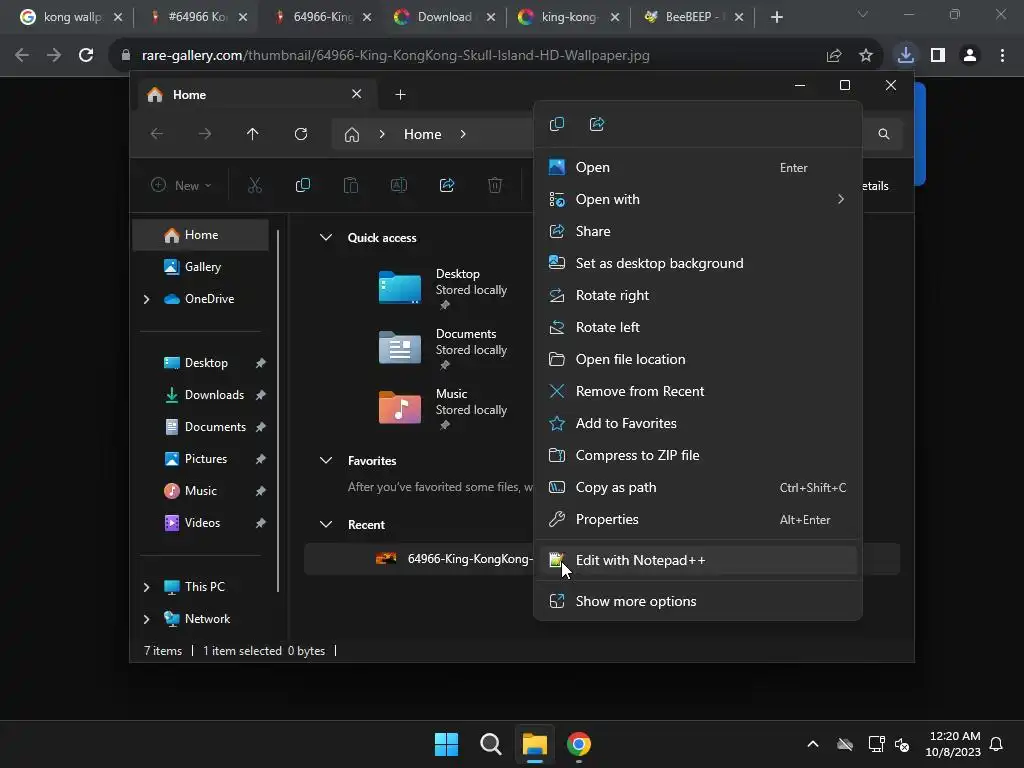Image resolution: width=1024 pixels, height=768 pixels.
Task: Click Chrome's side panel icon
Action: pos(938,56)
